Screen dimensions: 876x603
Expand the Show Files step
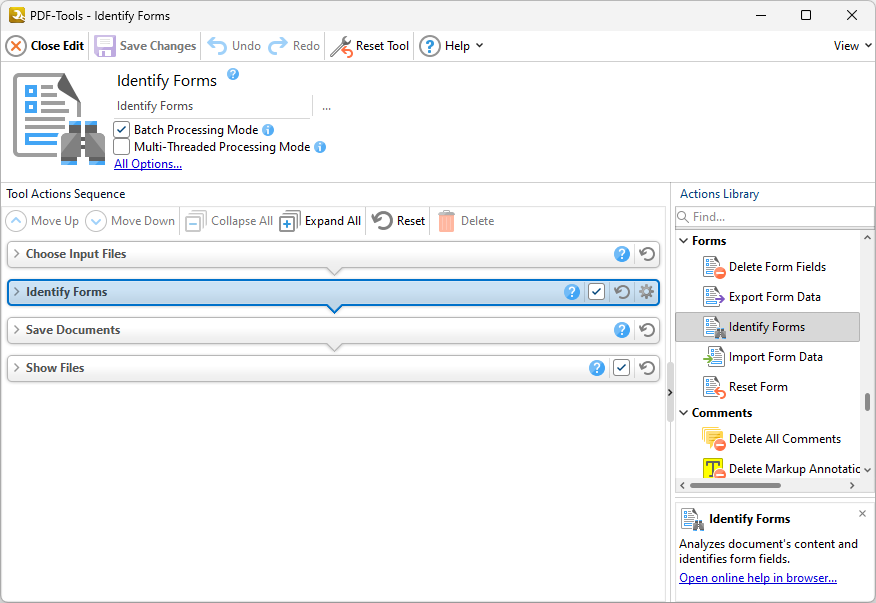click(x=16, y=368)
